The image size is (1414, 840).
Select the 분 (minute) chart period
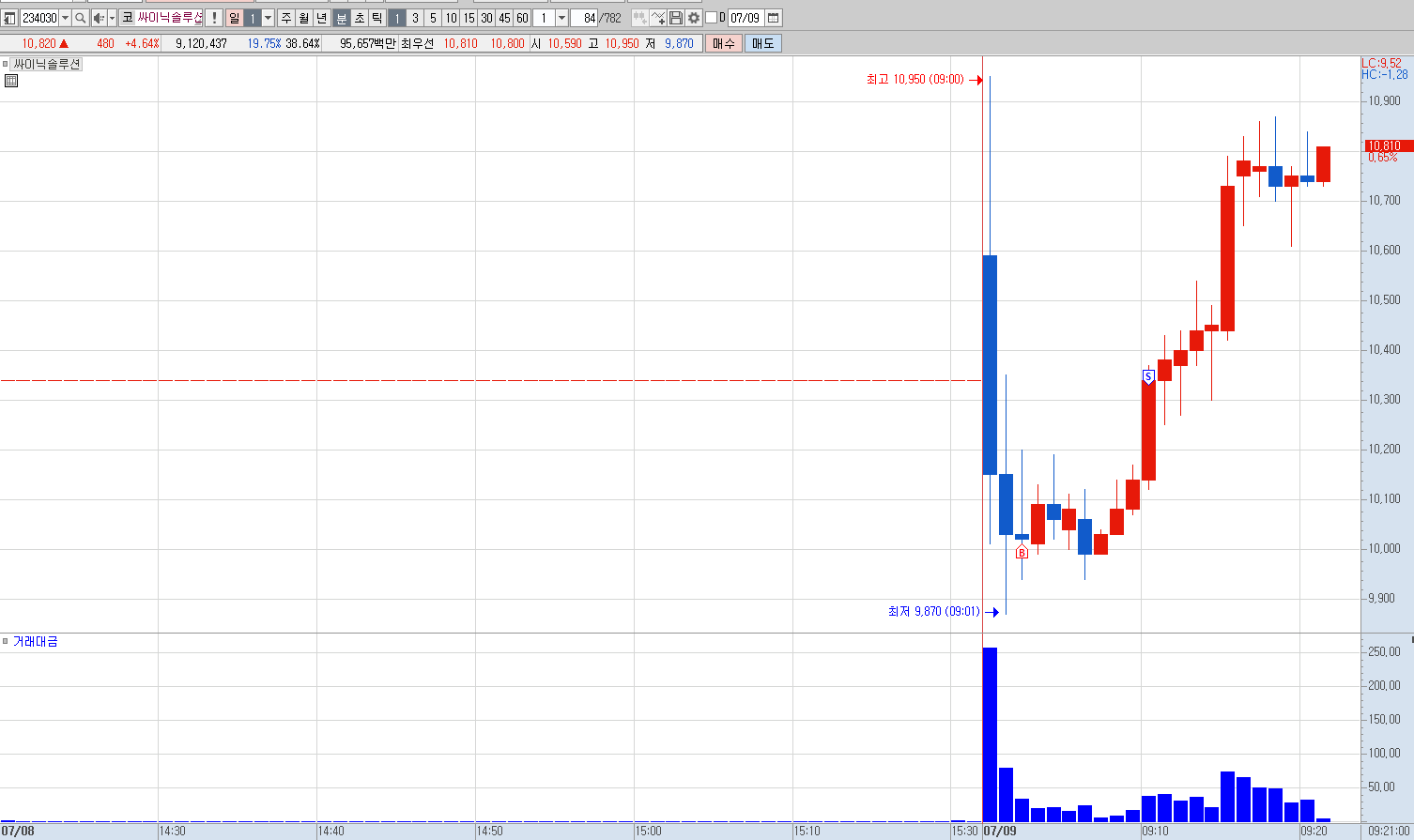coord(342,18)
